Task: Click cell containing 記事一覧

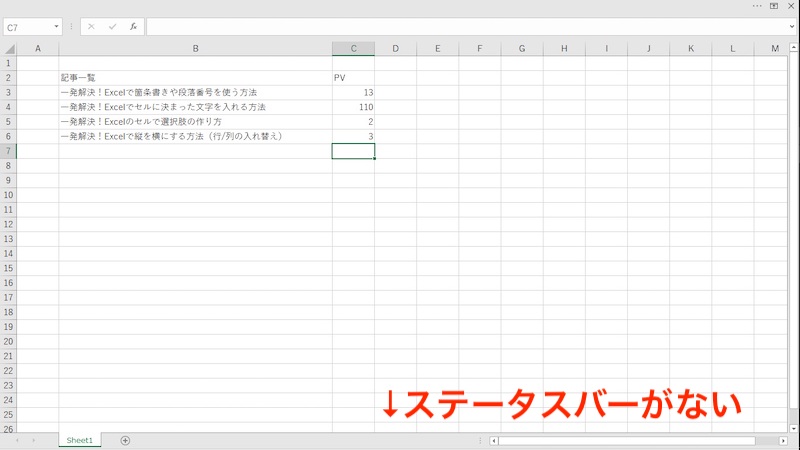Action: click(195, 78)
